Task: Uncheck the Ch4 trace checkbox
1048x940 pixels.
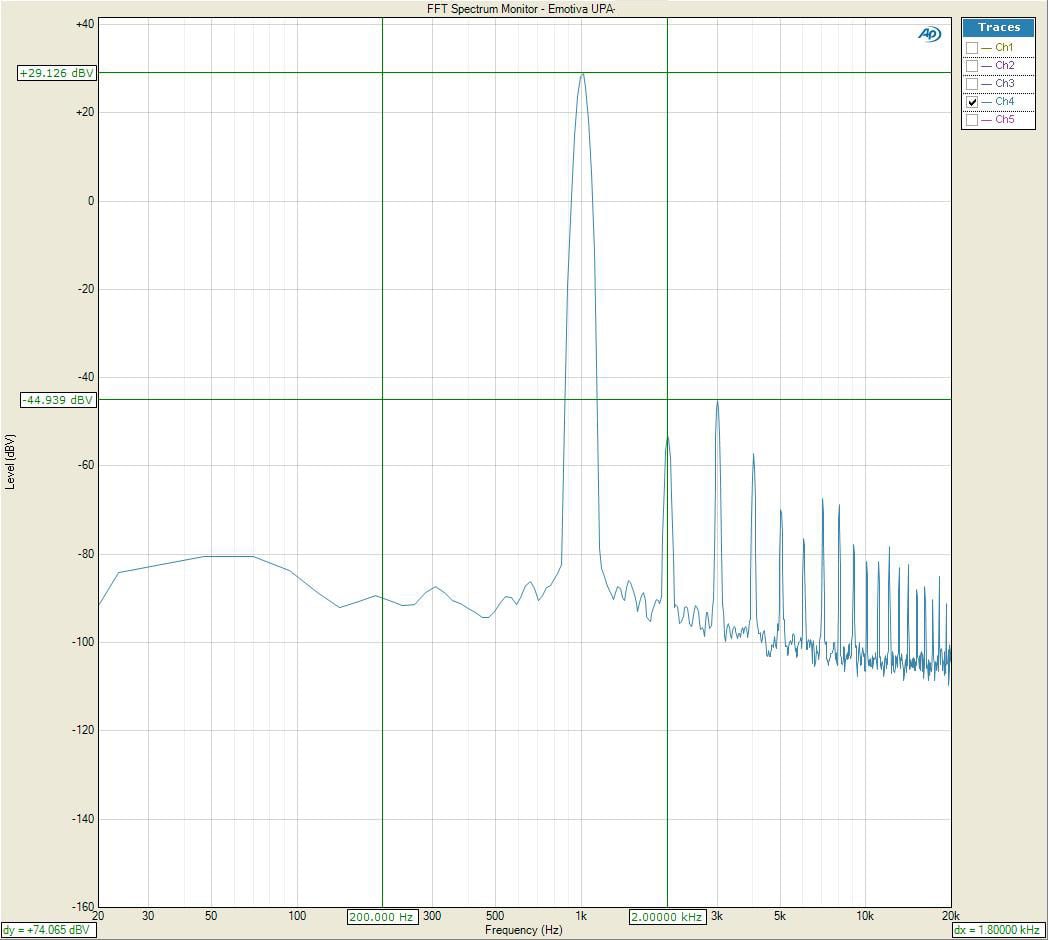Action: pos(972,102)
